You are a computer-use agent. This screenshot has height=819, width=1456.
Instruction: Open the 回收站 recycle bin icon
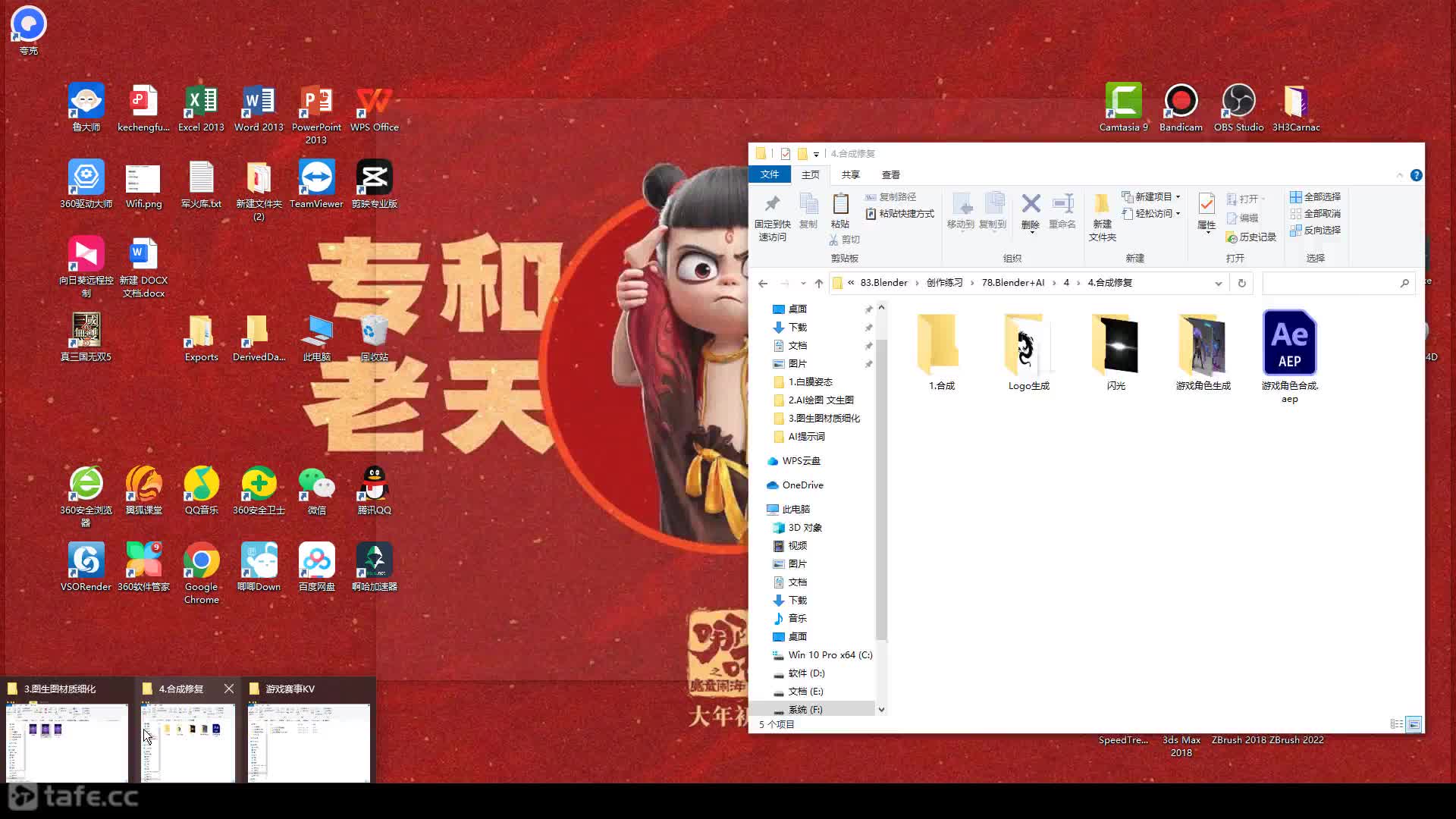point(374,337)
